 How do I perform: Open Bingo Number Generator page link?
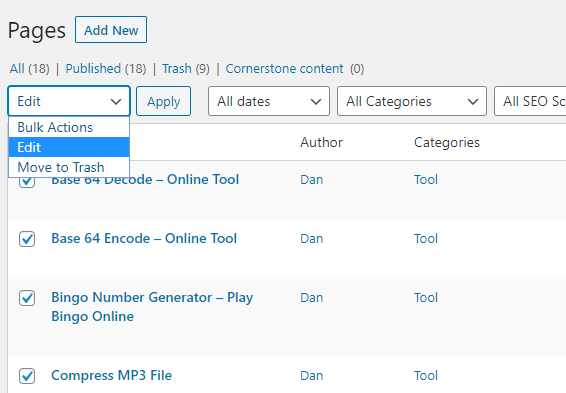tap(152, 307)
